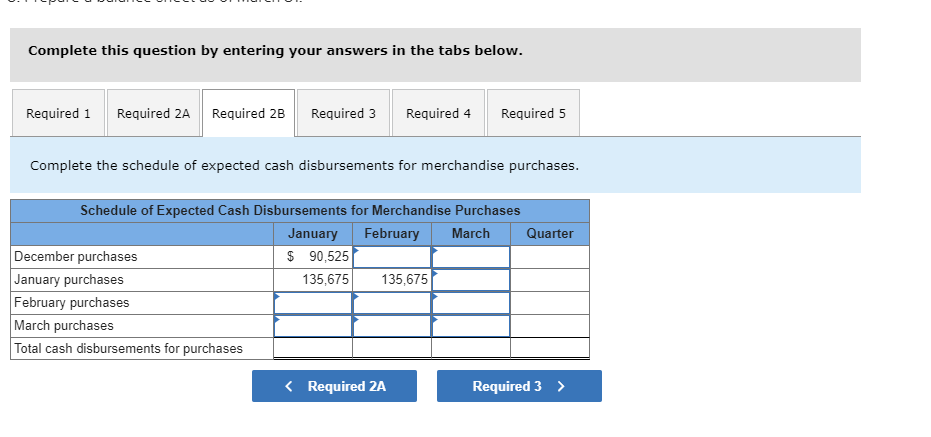
Task: Click the blue Required 3 next button
Action: 519,386
